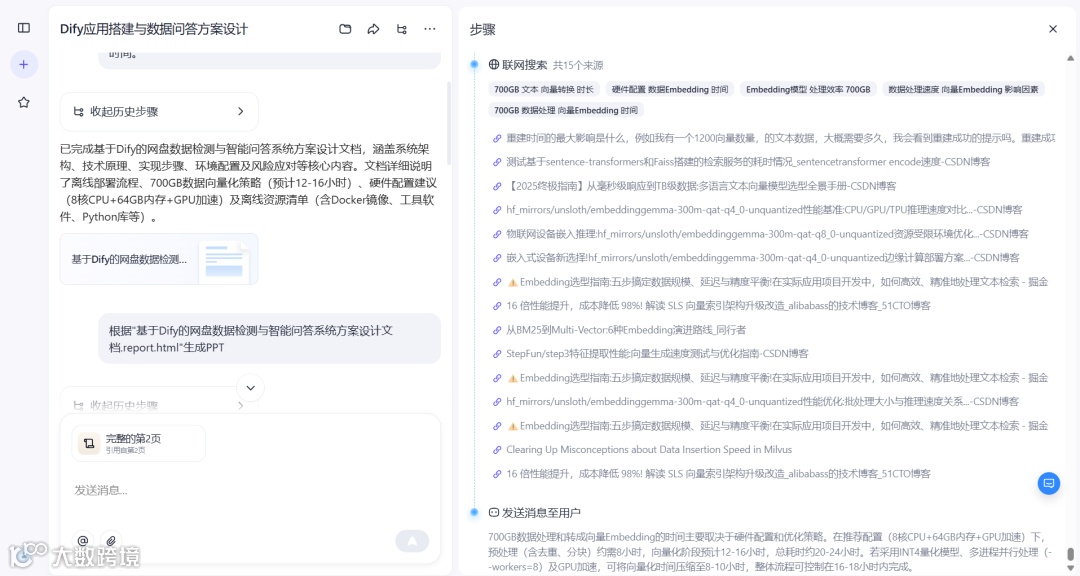
Task: Open link StepFun/step3特征提取性能
Action: [657, 353]
